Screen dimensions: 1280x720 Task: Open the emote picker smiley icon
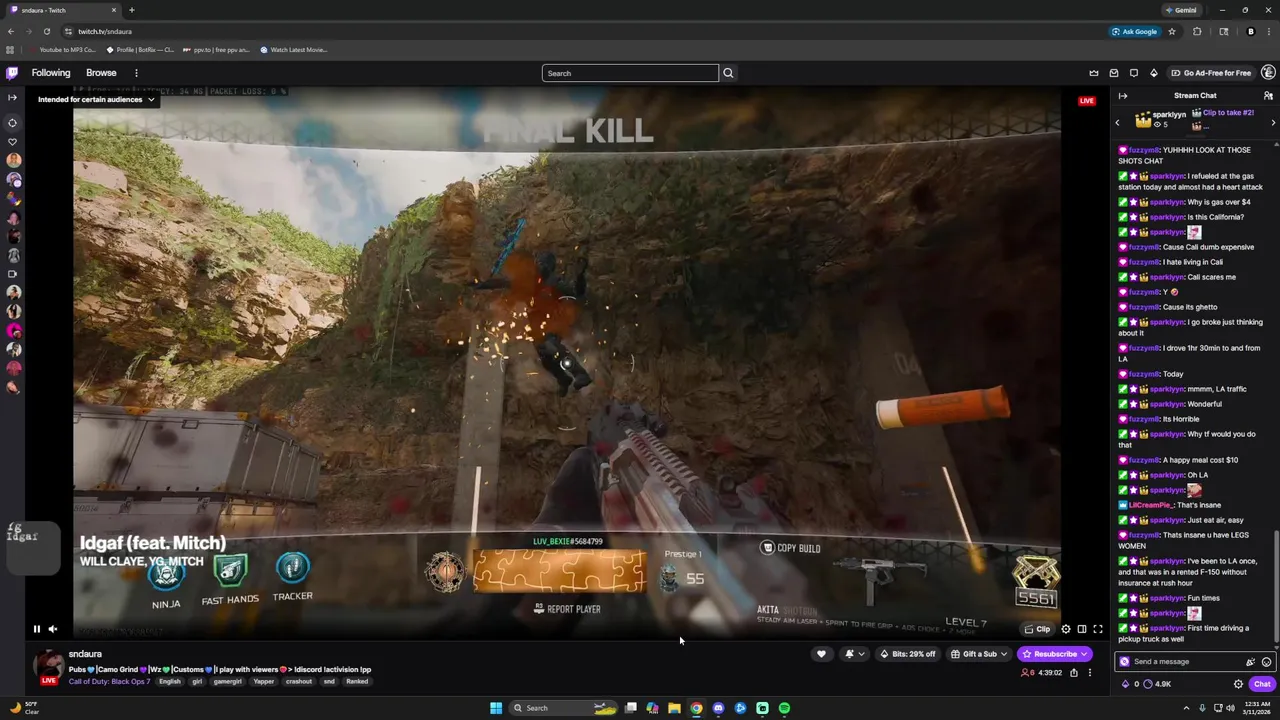pyautogui.click(x=1266, y=662)
